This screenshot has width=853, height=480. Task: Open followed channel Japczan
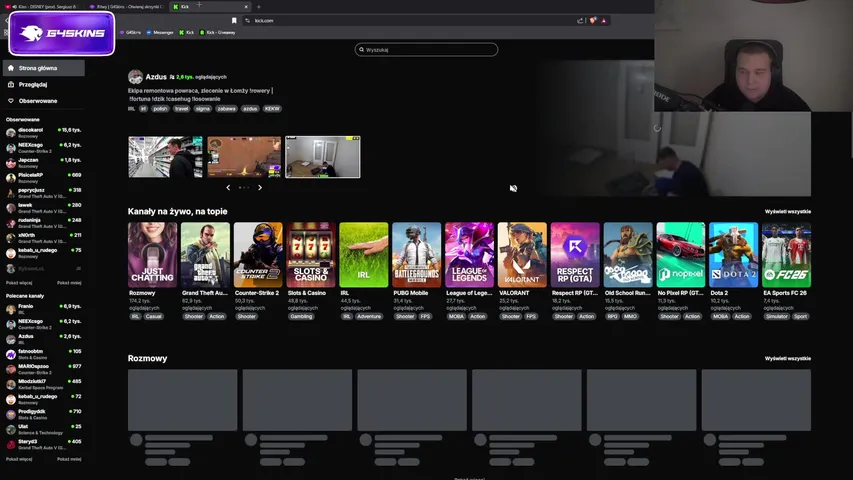click(44, 163)
